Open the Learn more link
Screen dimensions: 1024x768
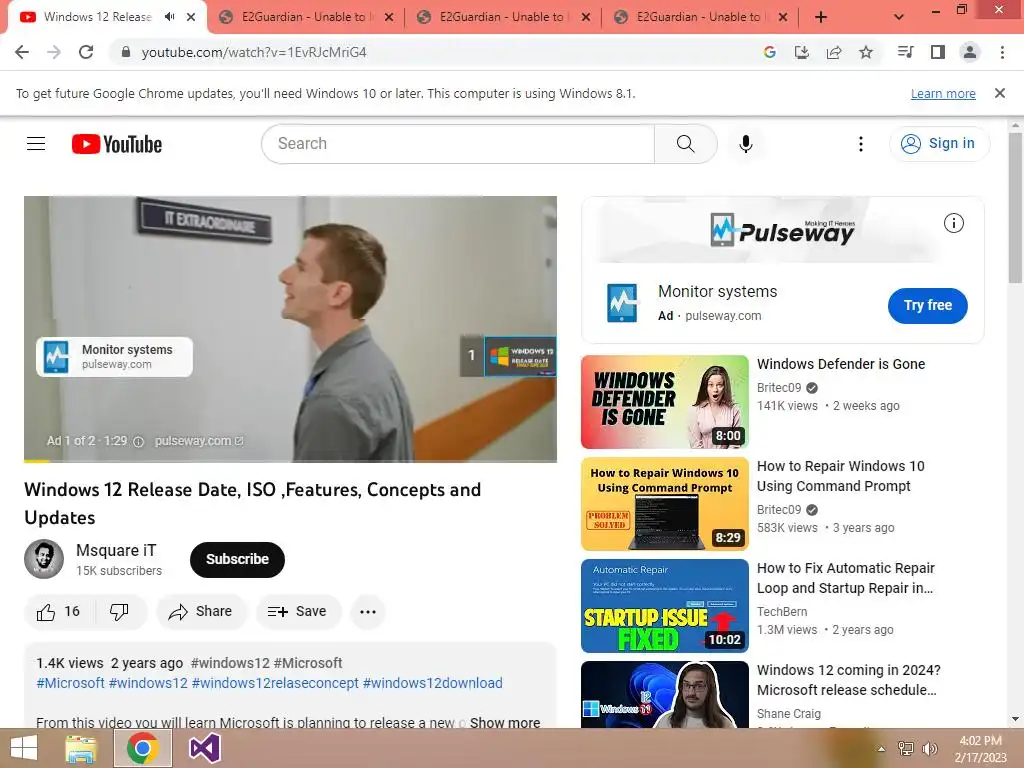pos(943,93)
